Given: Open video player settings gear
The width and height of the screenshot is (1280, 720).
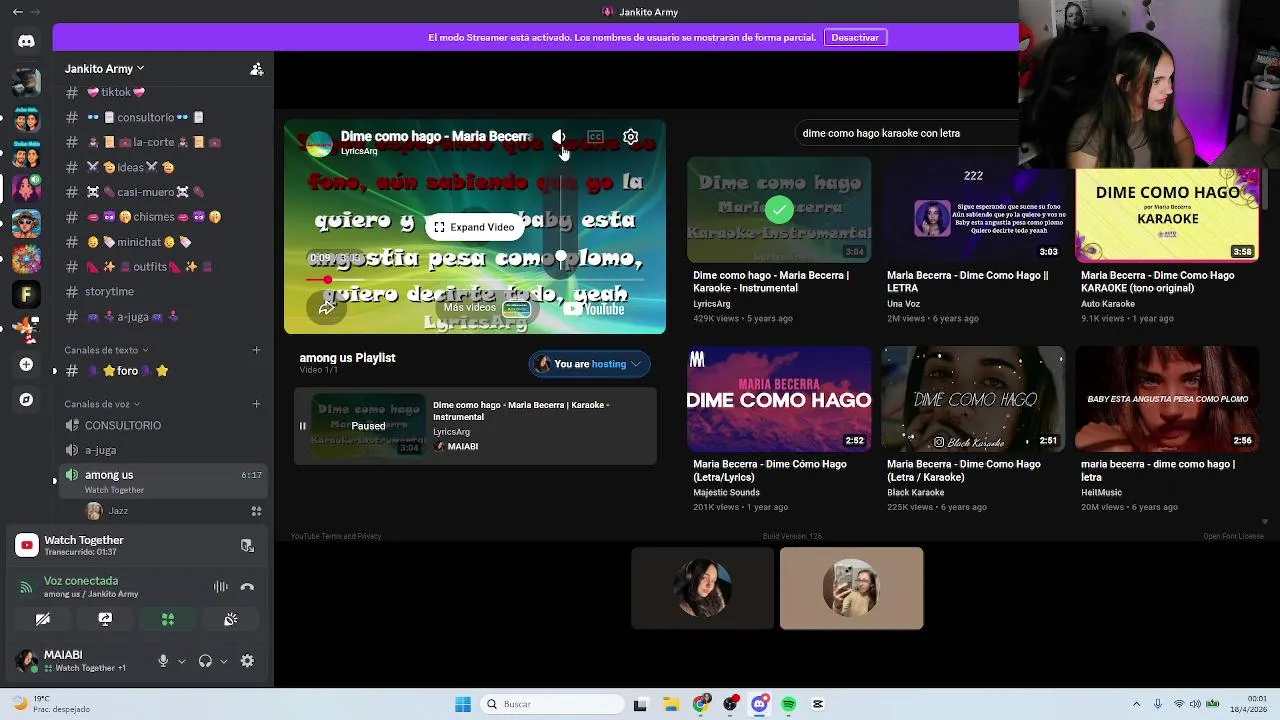Looking at the screenshot, I should click(x=631, y=137).
